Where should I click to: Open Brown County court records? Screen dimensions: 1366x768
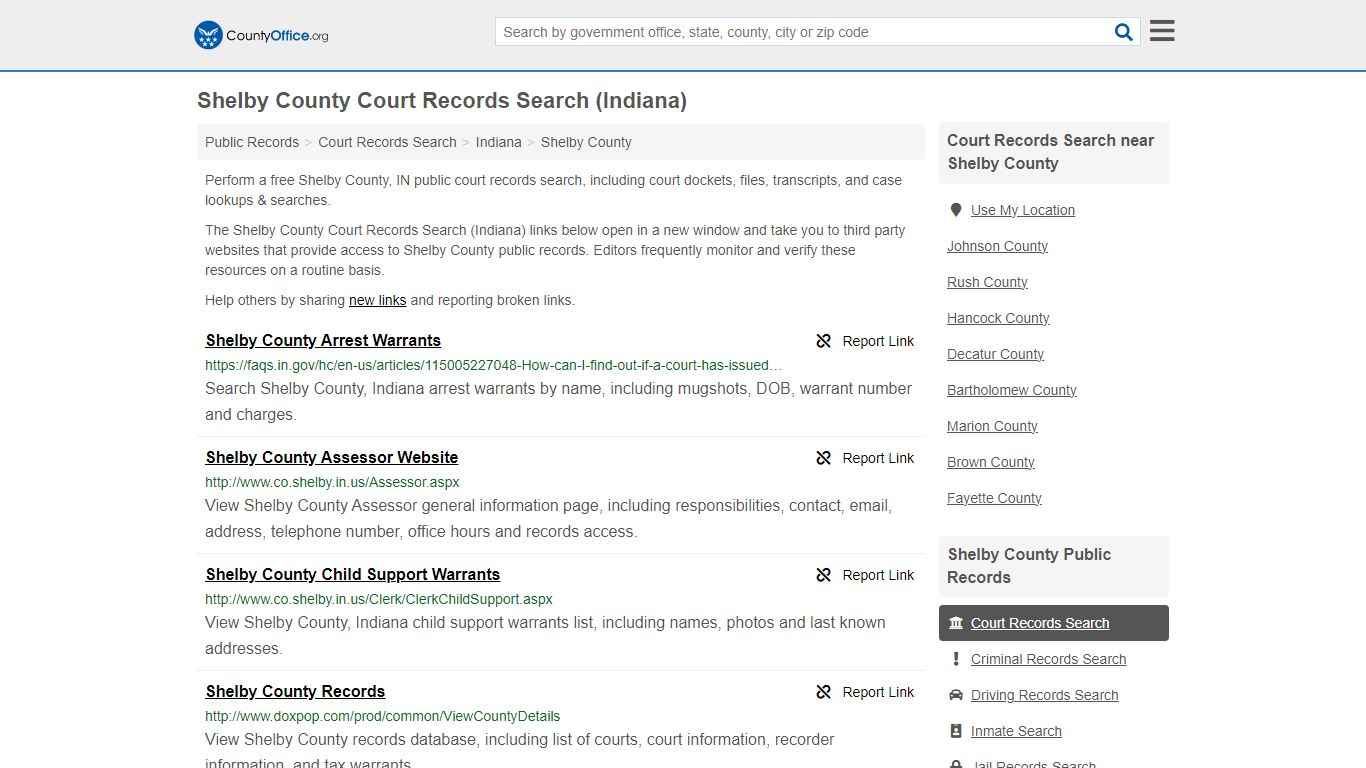tap(991, 462)
